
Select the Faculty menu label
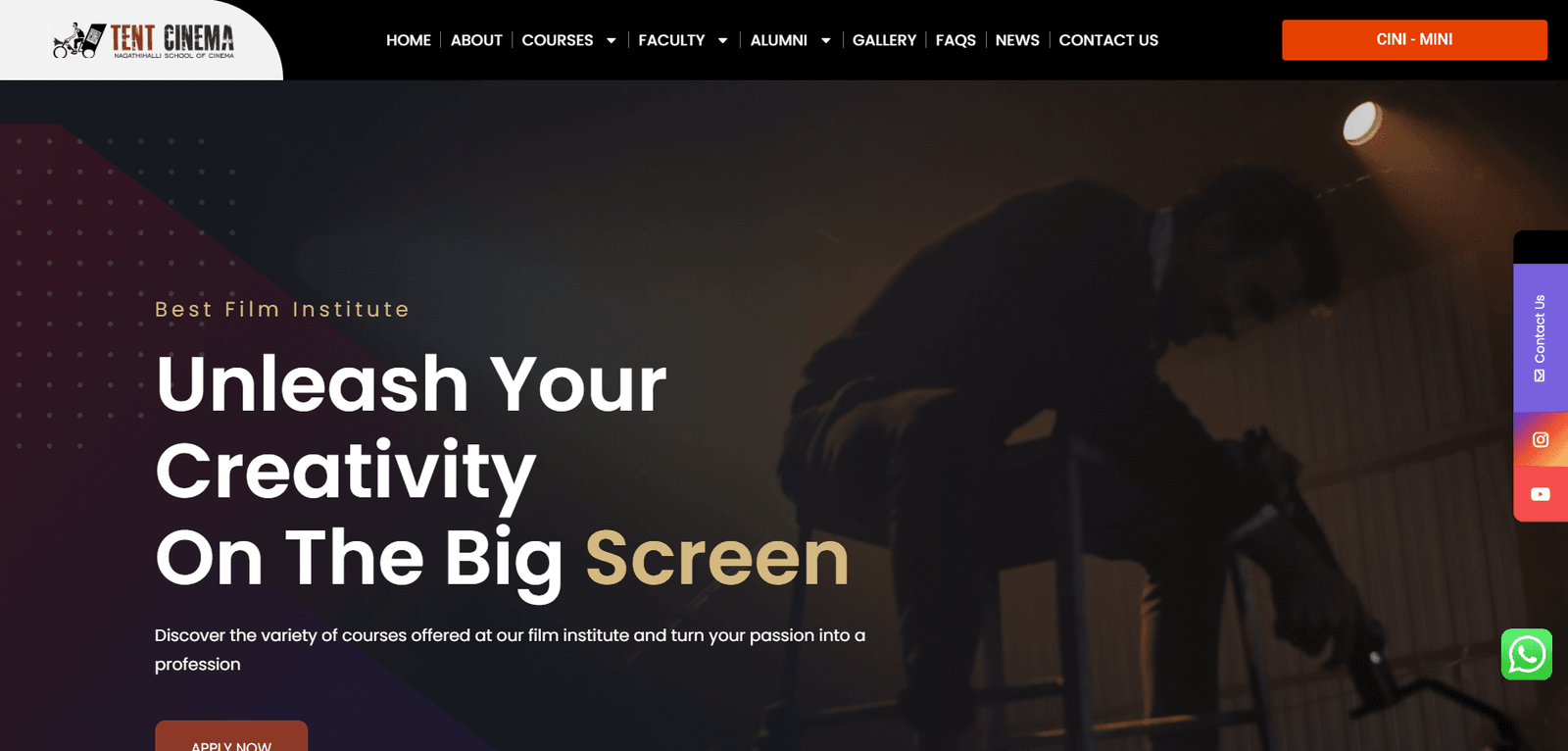671,40
